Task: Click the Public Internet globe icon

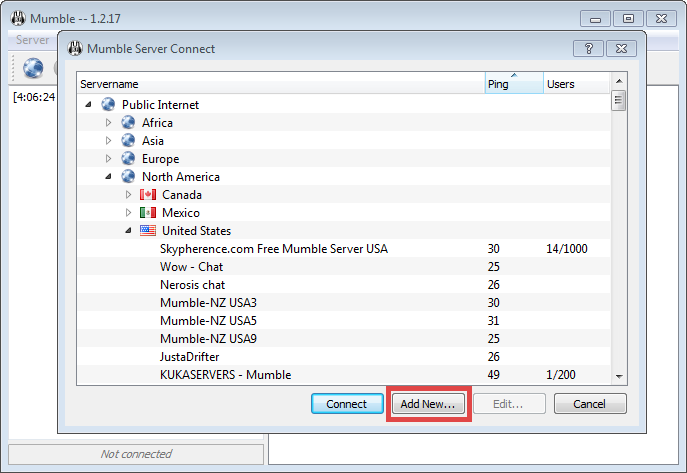Action: tap(108, 105)
